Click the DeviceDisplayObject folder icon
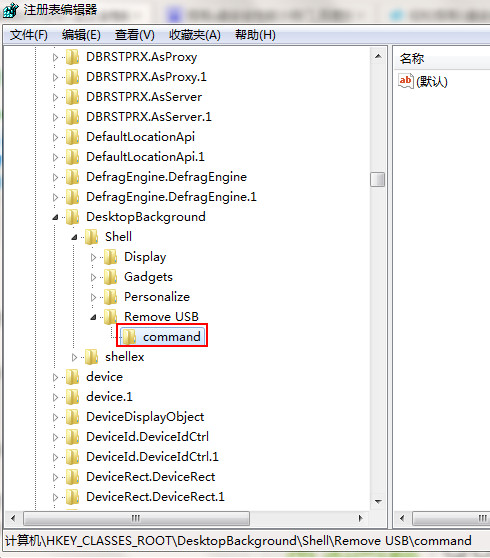 [x=72, y=416]
